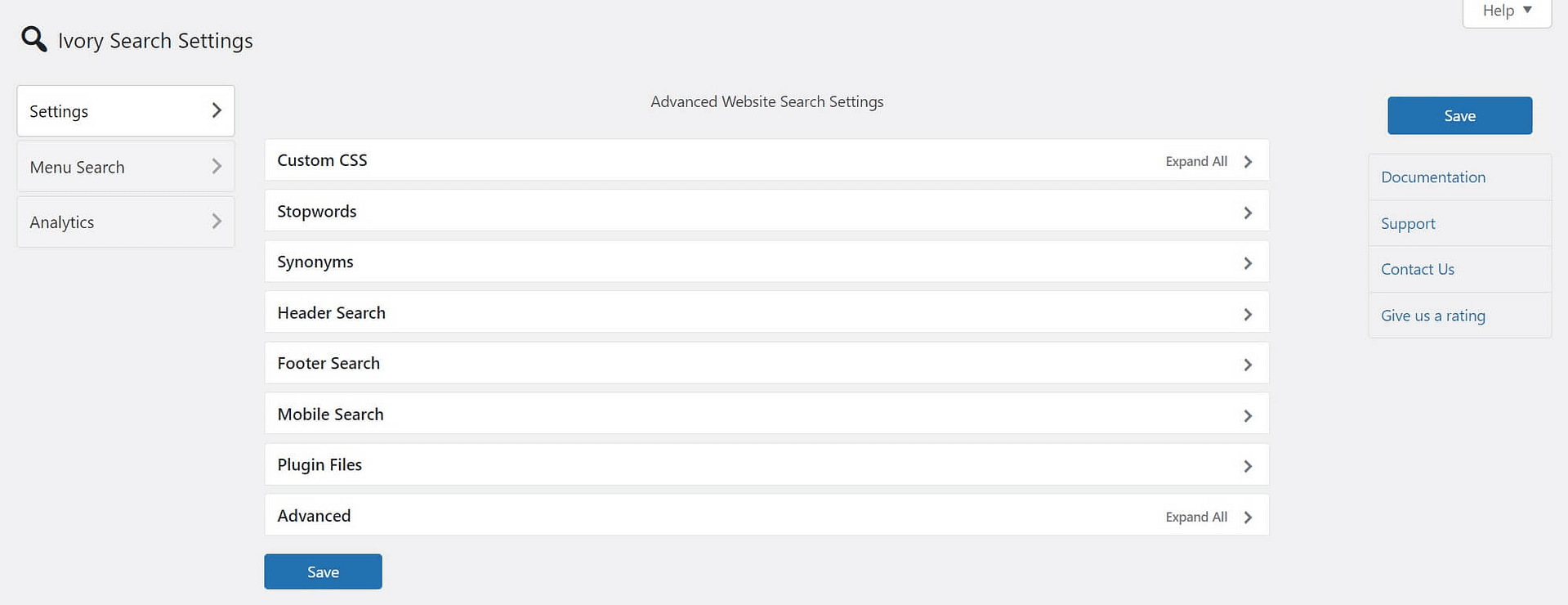Switch to the Analytics tab
Viewport: 1568px width, 605px height.
[x=62, y=222]
